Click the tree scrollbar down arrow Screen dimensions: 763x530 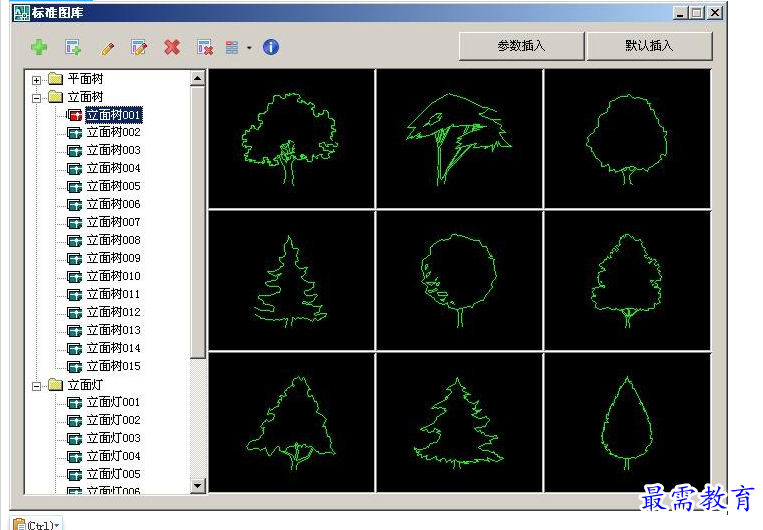pyautogui.click(x=198, y=486)
